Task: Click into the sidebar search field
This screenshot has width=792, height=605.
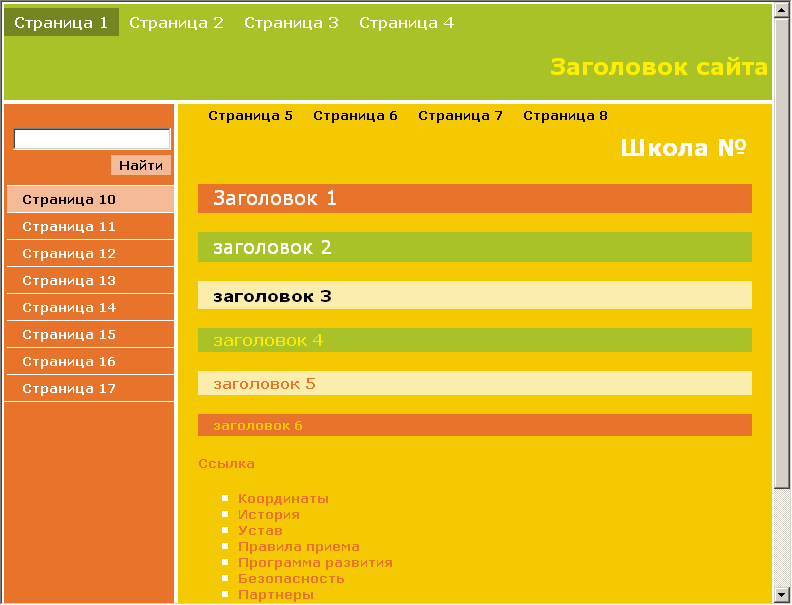Action: [x=91, y=139]
